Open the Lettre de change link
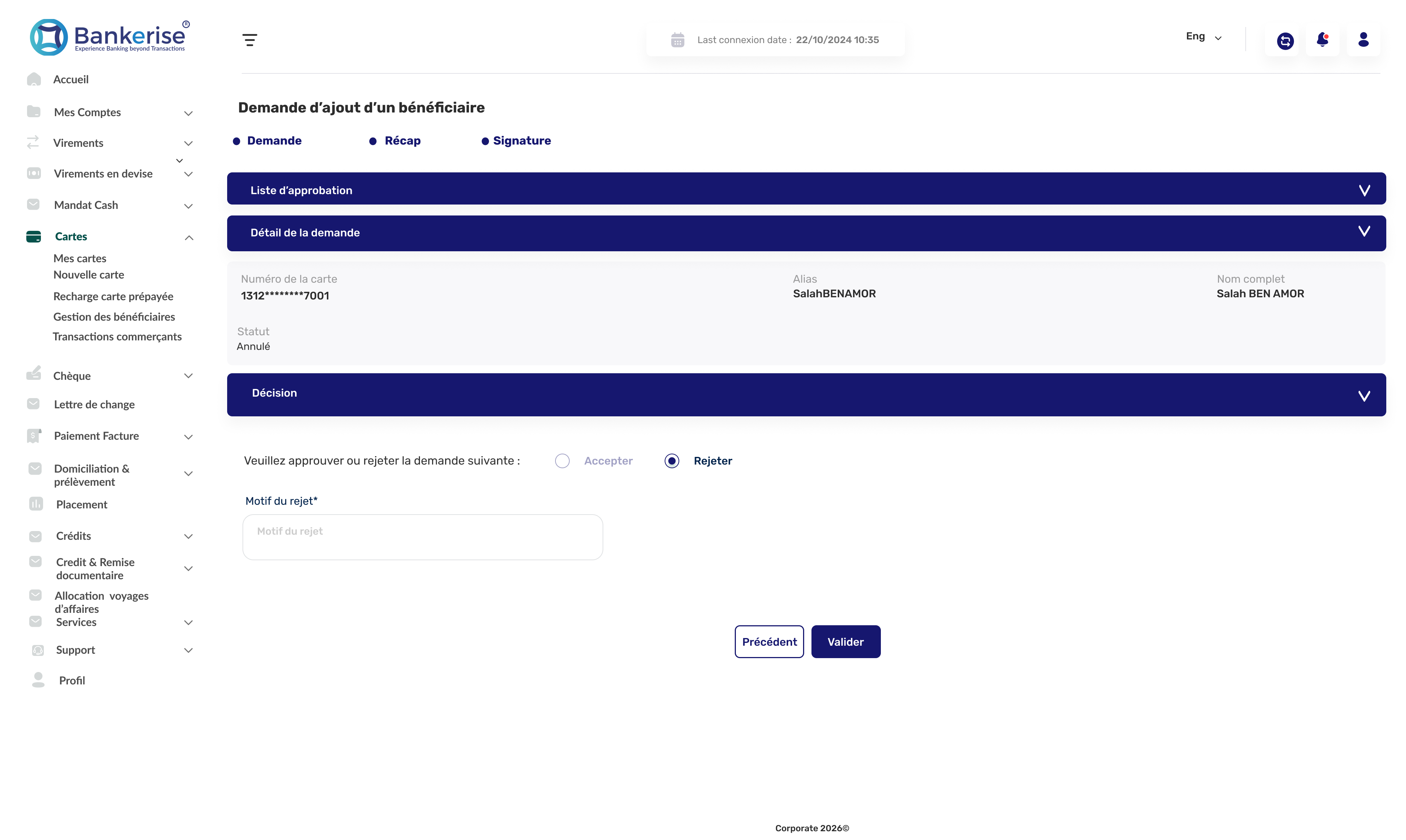 click(x=94, y=404)
